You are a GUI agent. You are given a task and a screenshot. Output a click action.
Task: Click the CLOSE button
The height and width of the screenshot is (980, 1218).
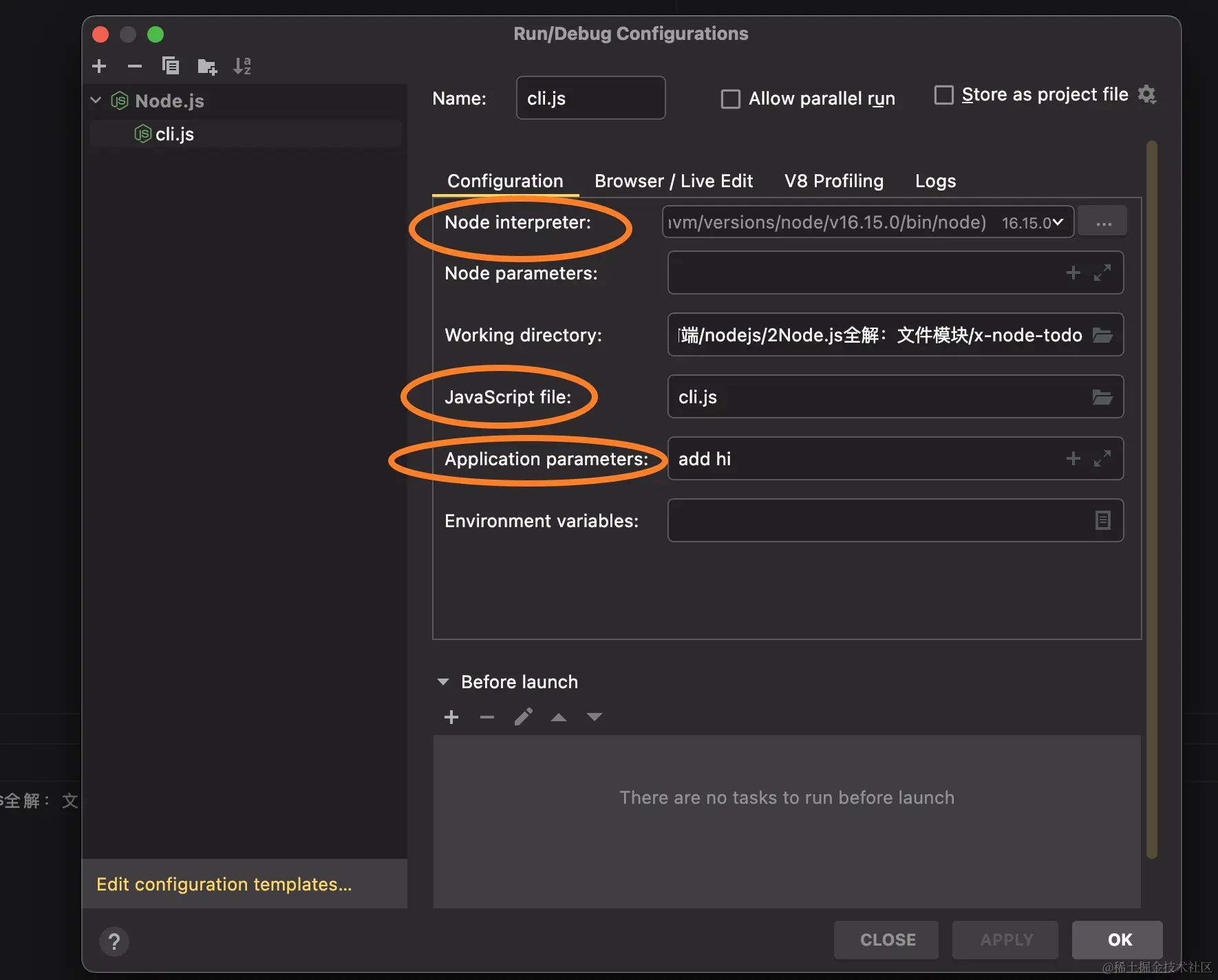[887, 940]
